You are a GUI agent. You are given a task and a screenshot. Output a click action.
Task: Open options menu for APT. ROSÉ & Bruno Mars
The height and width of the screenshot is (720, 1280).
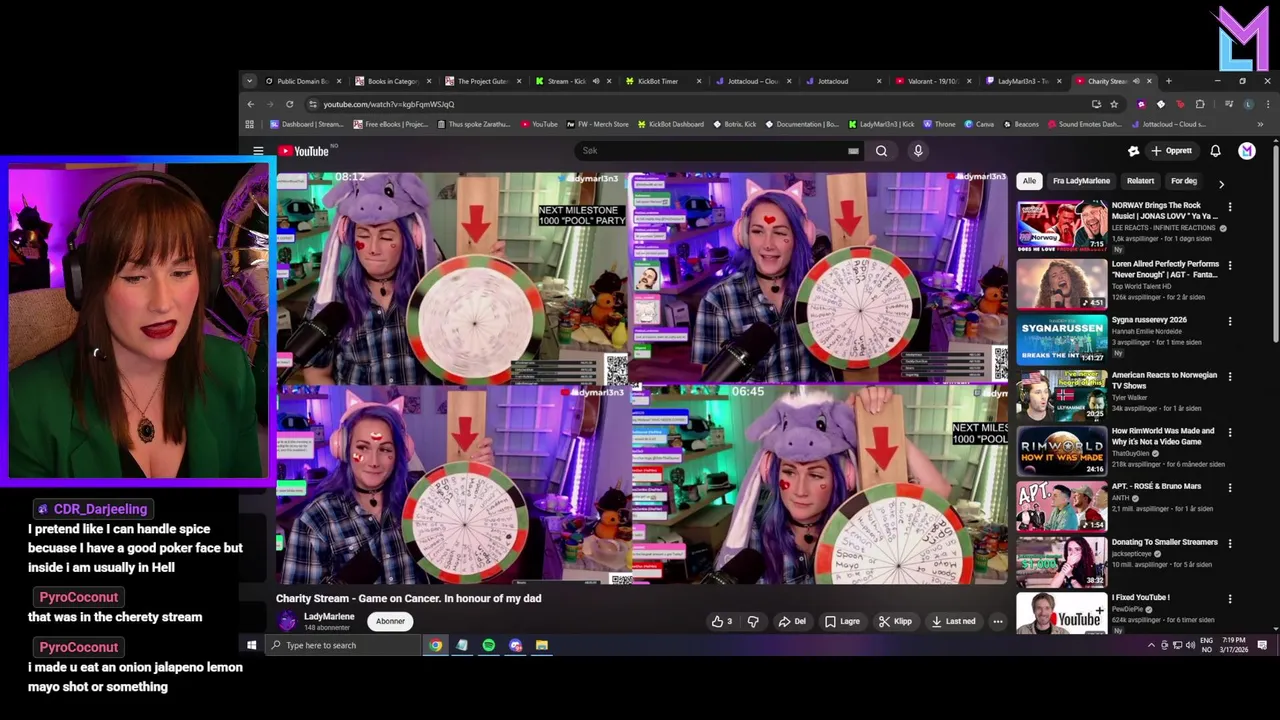(x=1230, y=487)
